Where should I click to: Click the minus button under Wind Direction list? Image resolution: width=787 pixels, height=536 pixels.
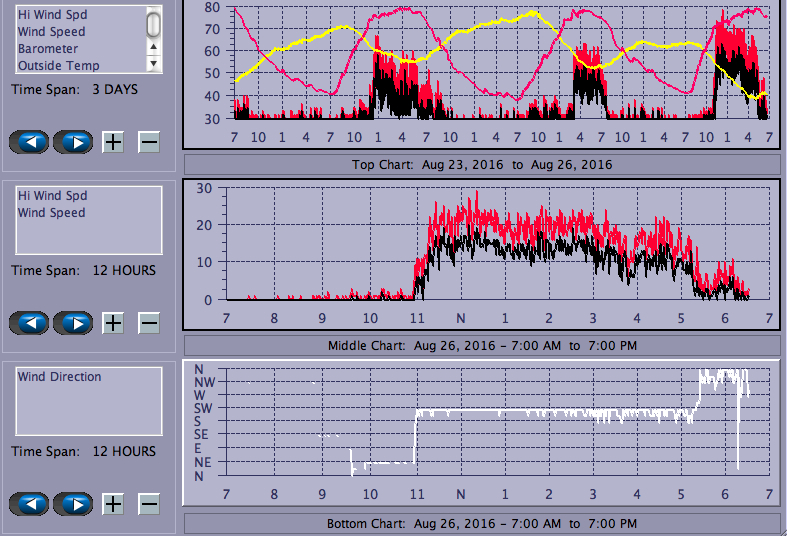tap(148, 503)
